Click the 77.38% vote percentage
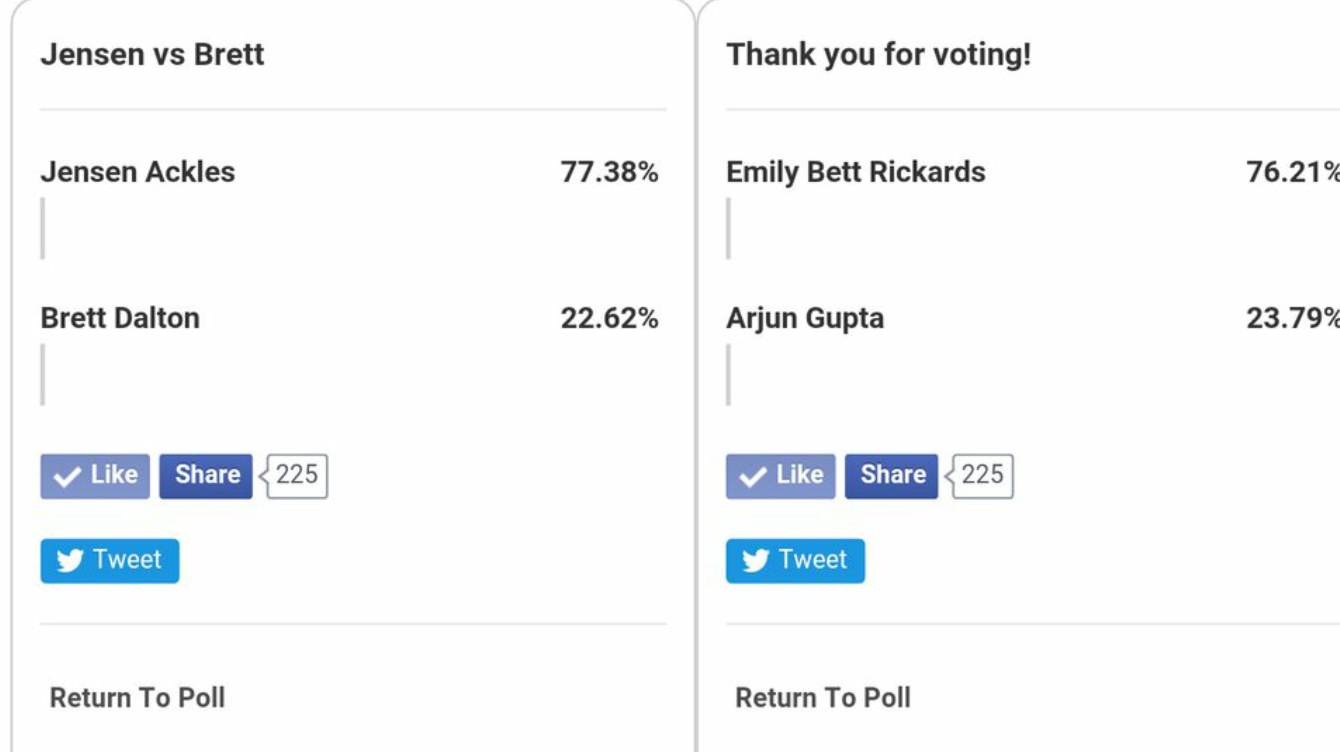This screenshot has height=752, width=1340. (609, 172)
